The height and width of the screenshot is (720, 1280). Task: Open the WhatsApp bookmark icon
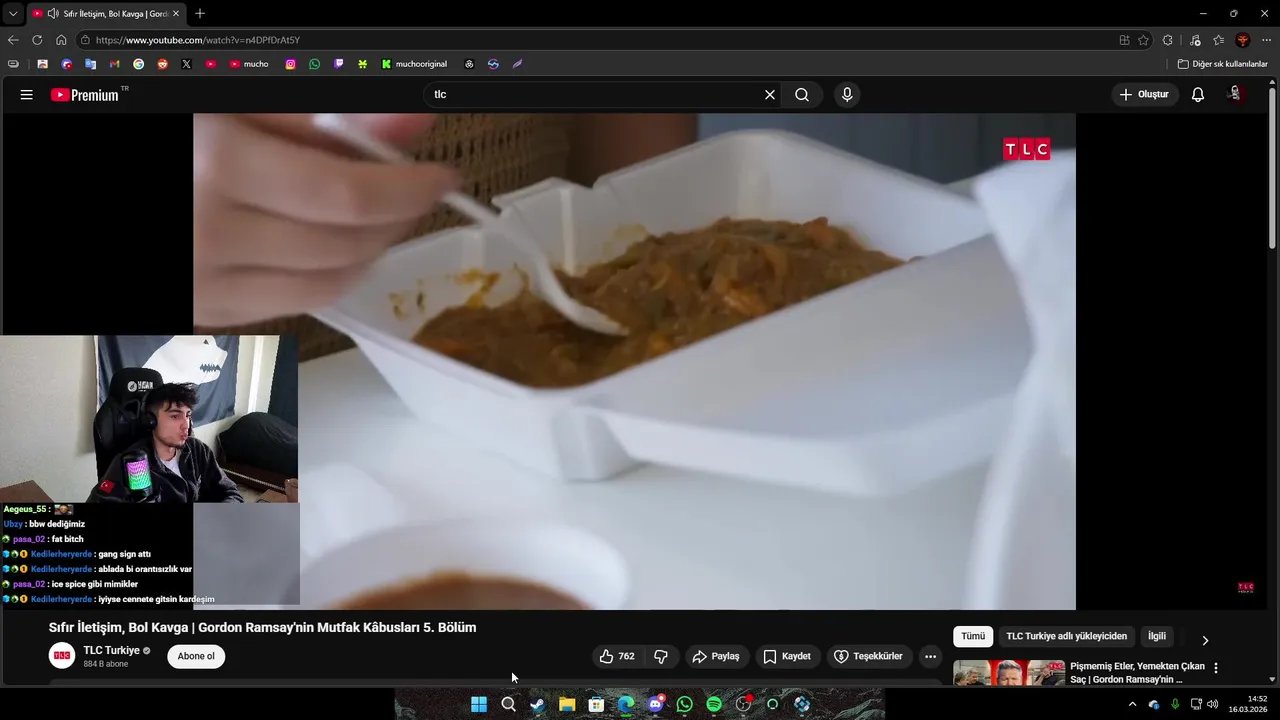tap(315, 64)
